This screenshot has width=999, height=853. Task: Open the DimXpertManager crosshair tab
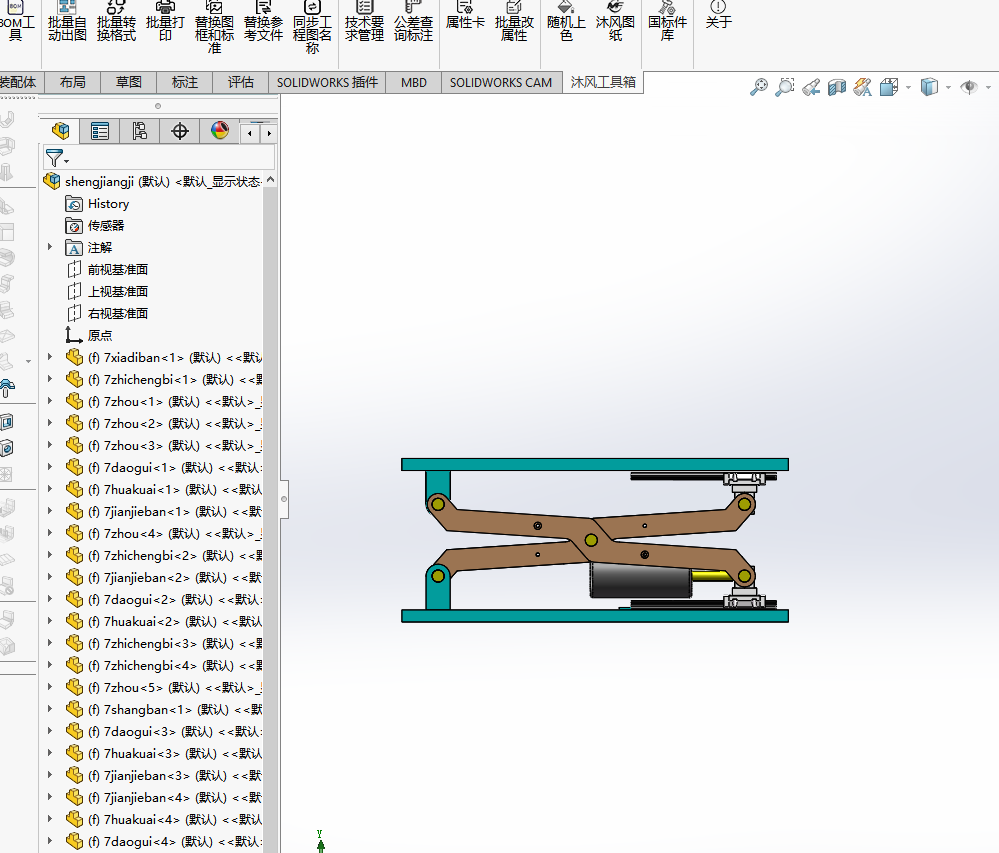point(180,131)
